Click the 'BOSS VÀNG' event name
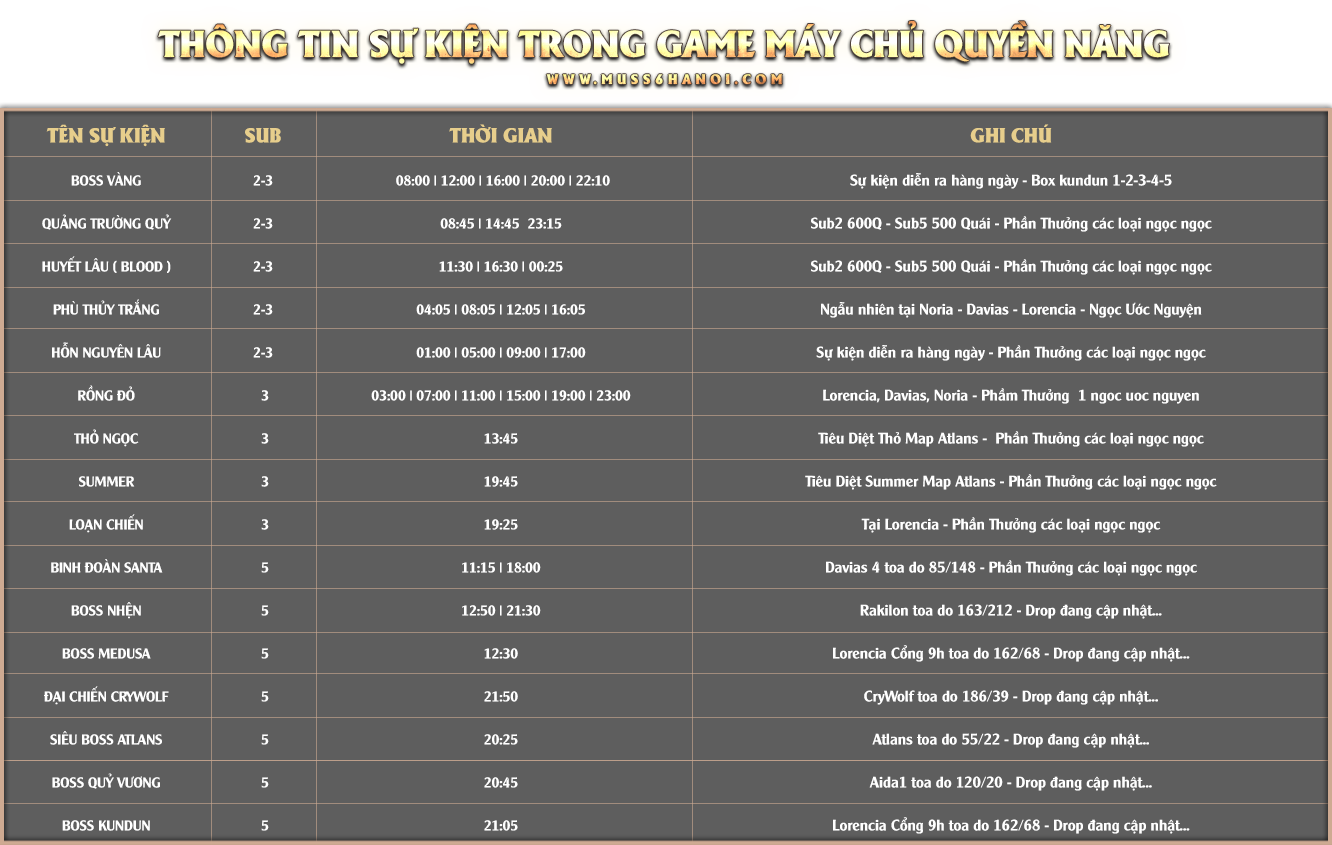Screen dimensions: 1332x845 (106, 181)
